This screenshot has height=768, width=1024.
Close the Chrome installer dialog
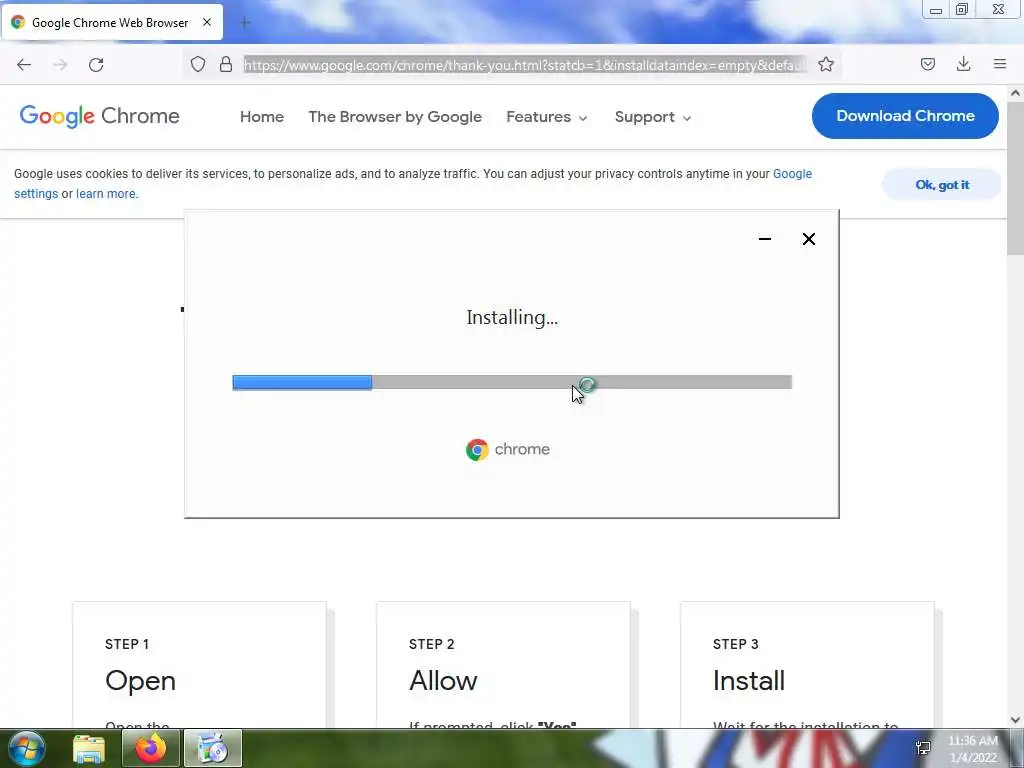[x=808, y=239]
